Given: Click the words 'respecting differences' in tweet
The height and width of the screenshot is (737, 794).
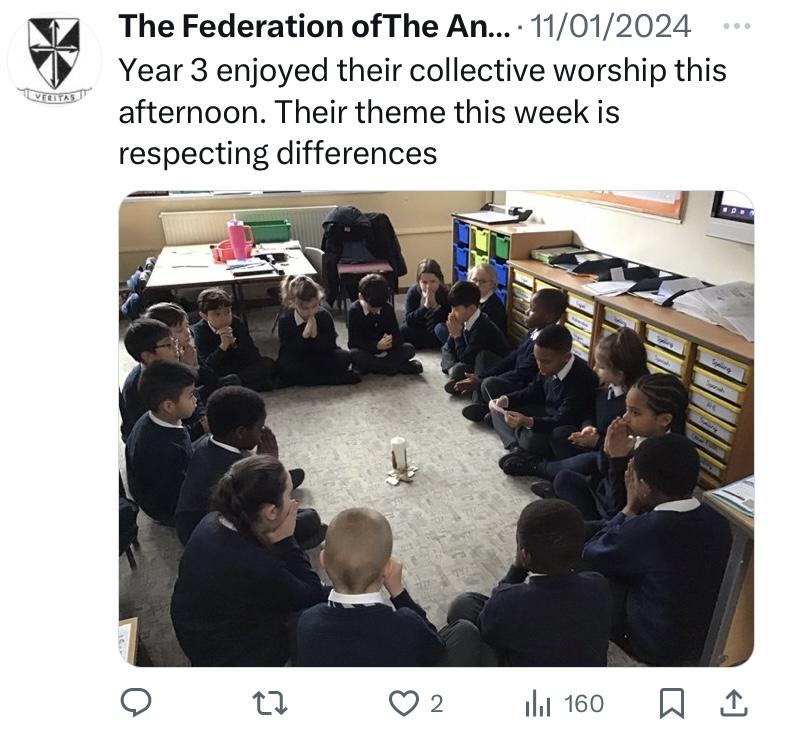Looking at the screenshot, I should pos(277,153).
